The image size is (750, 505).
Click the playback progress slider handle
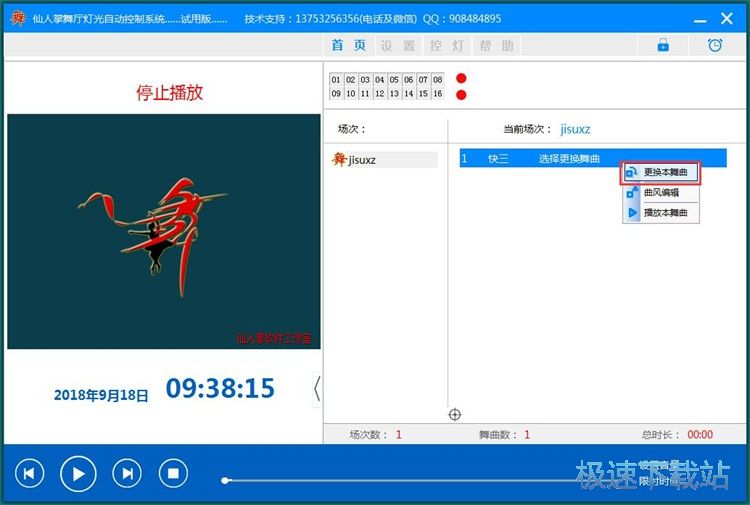pos(226,480)
